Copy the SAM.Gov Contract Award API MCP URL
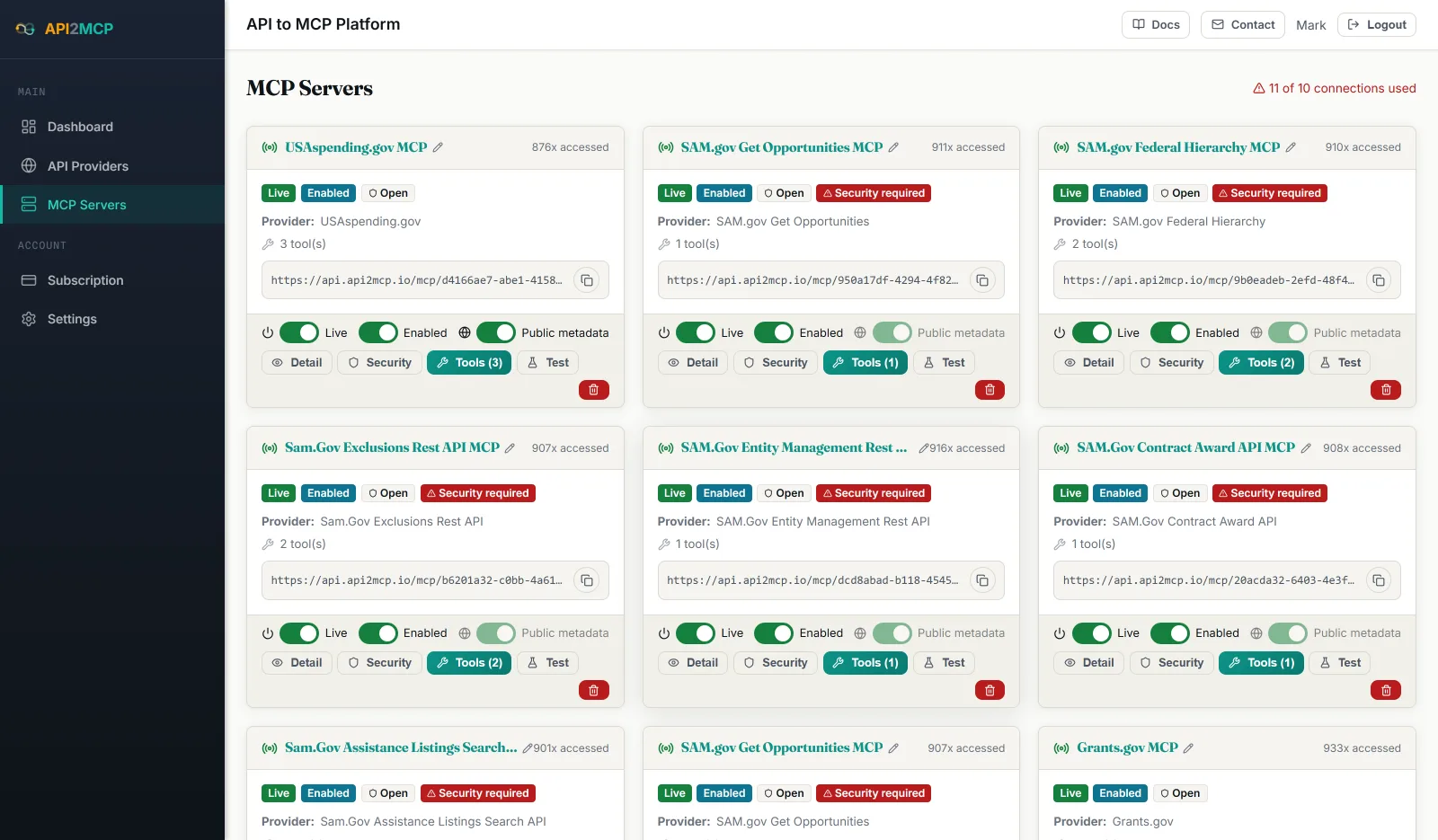Image resolution: width=1438 pixels, height=840 pixels. pos(1379,580)
